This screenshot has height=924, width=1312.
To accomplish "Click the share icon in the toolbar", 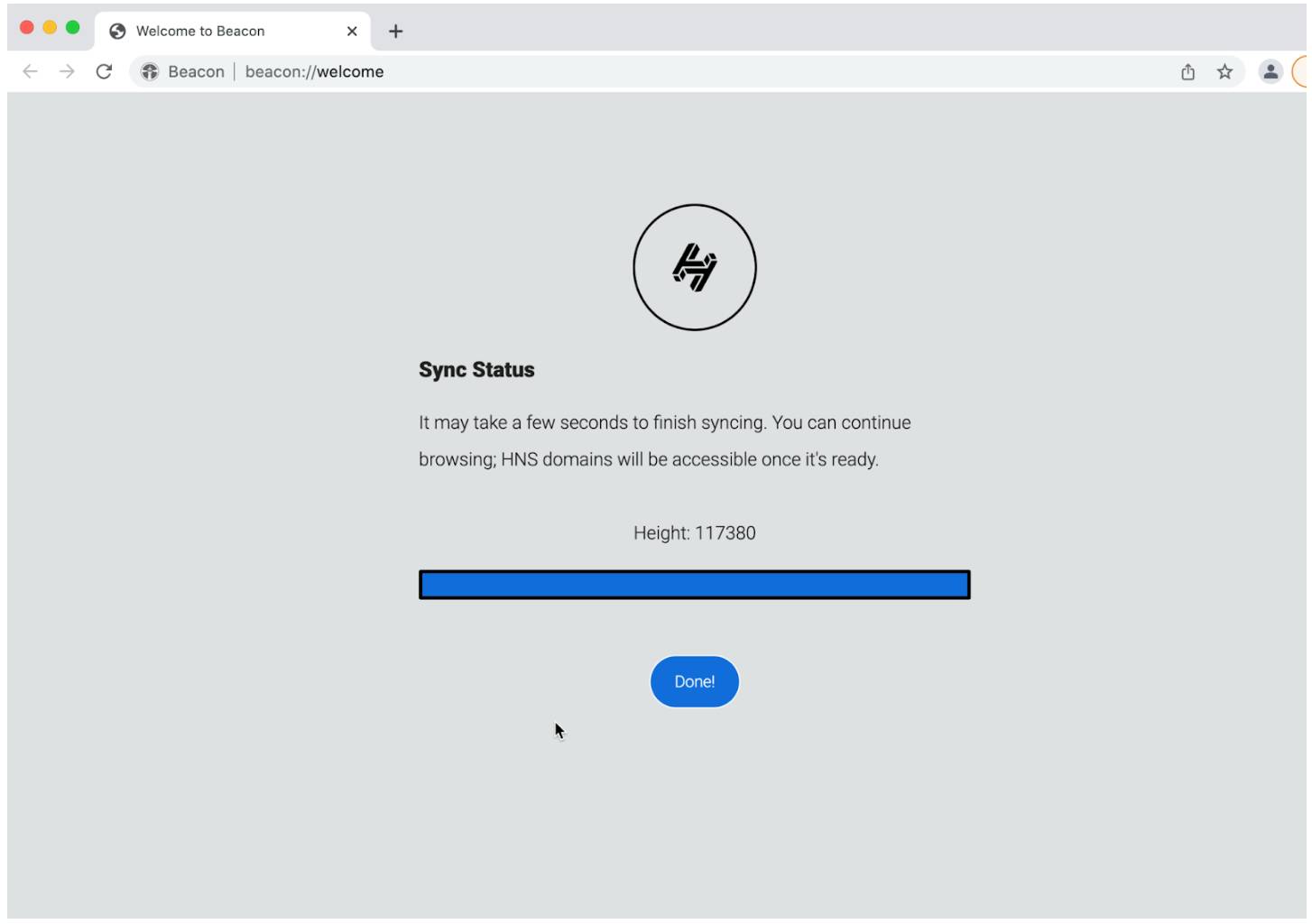I will [1187, 71].
